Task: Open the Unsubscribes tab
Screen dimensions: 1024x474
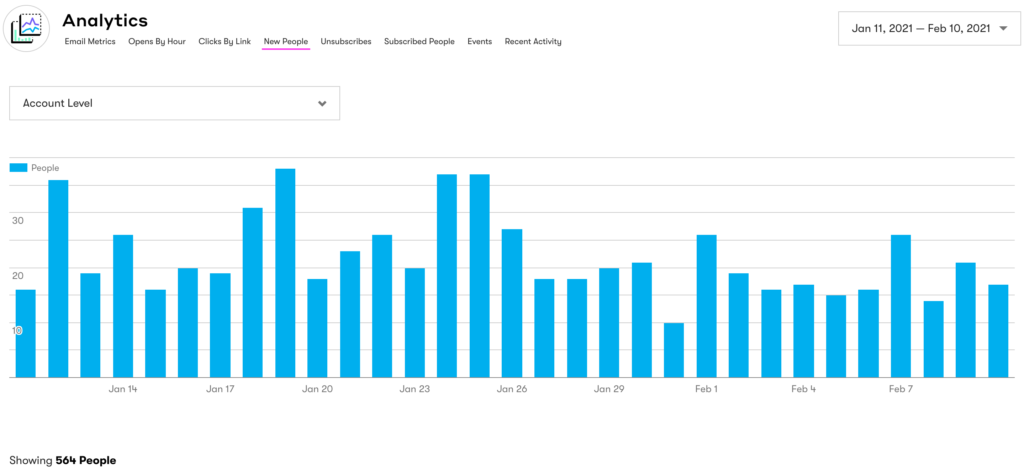Action: [x=346, y=42]
